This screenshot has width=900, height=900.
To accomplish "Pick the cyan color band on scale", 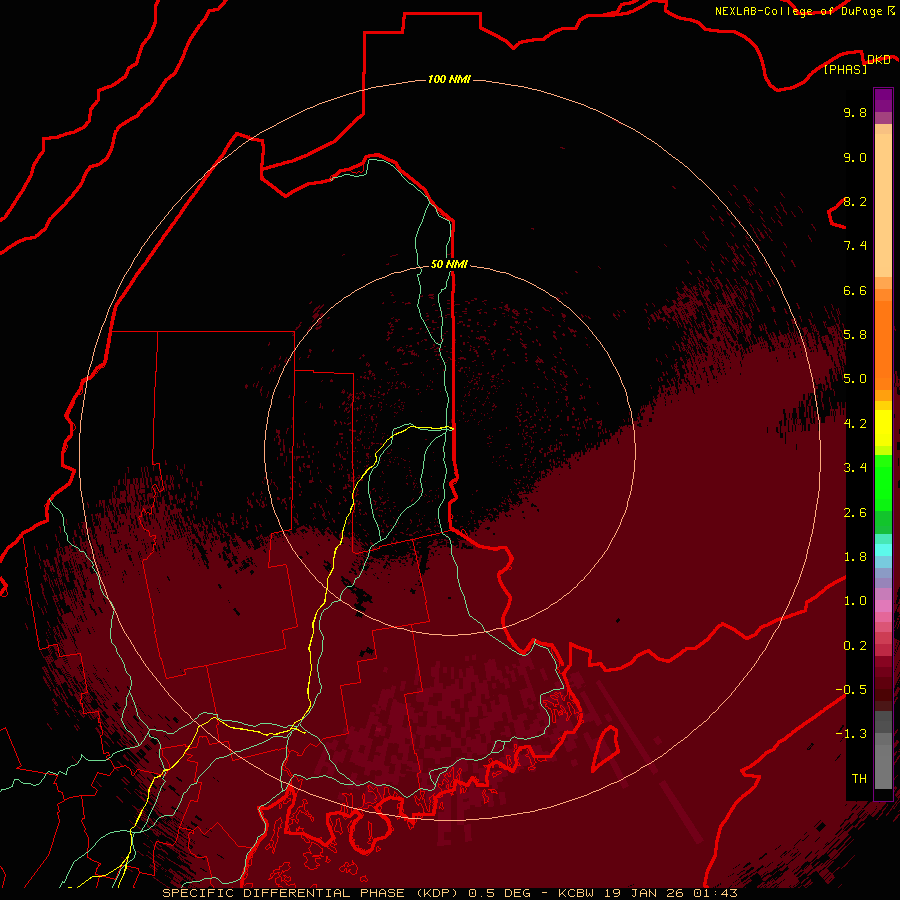I will 883,550.
